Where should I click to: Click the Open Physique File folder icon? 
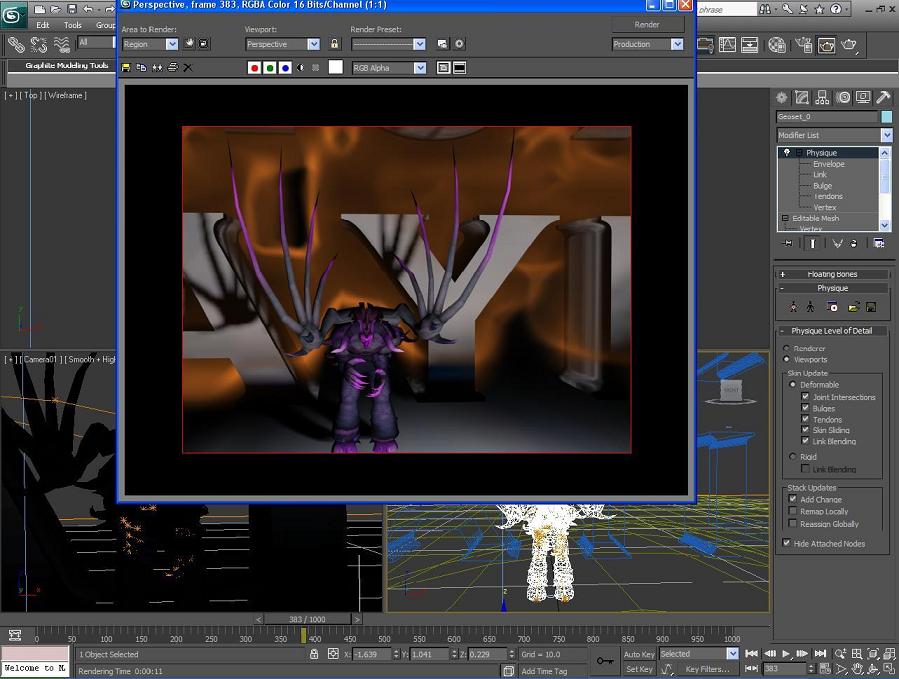pos(853,307)
